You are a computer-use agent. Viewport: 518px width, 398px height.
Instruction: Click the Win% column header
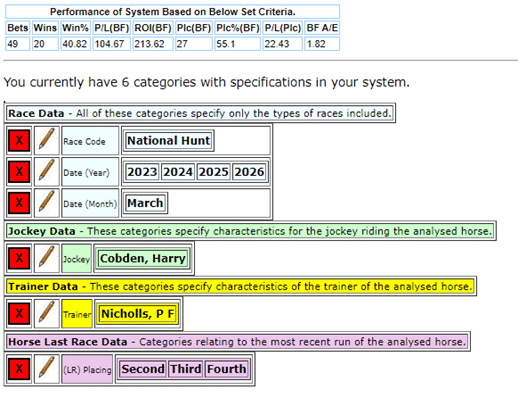click(76, 28)
